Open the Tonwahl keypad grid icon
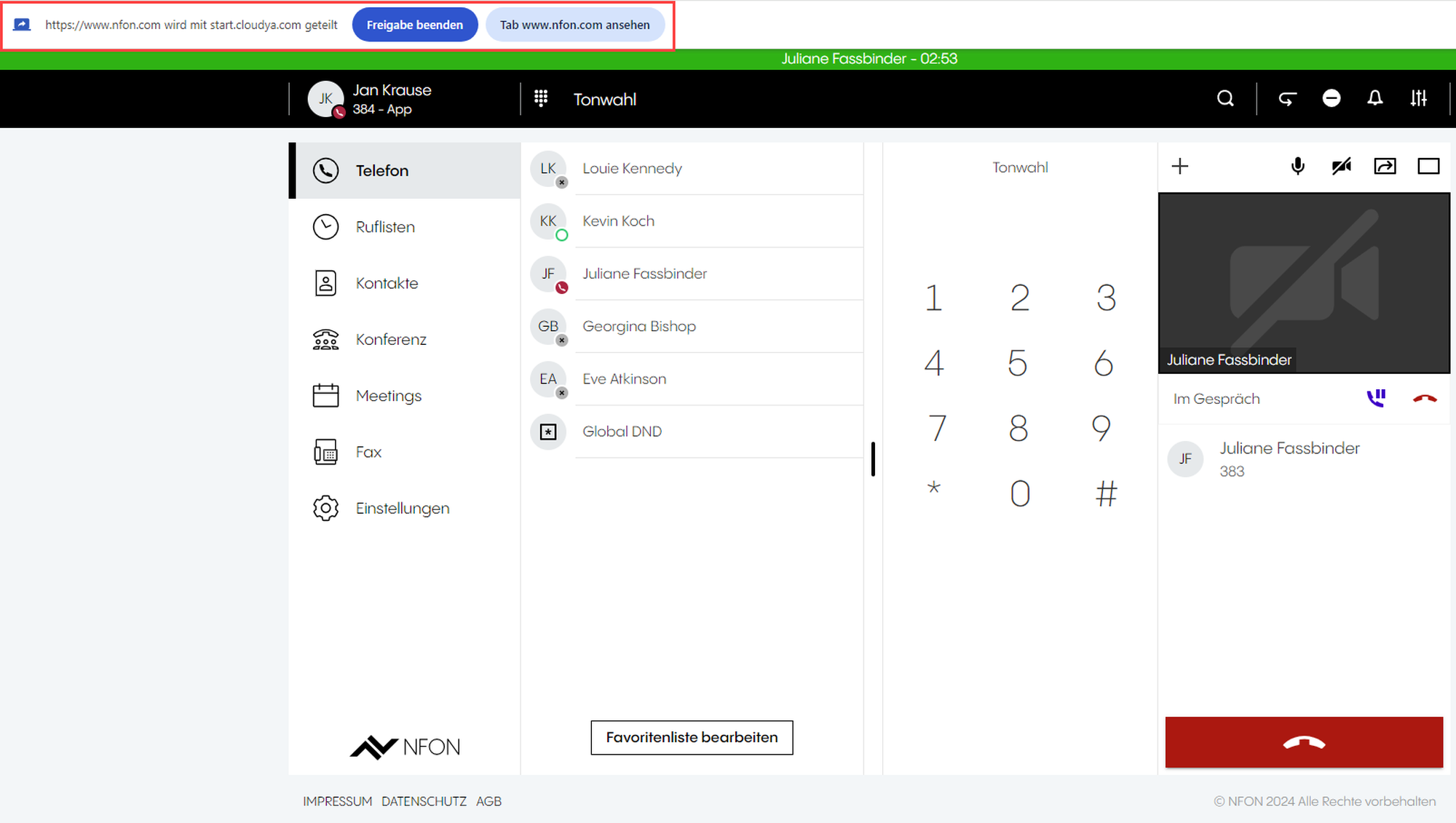Image resolution: width=1456 pixels, height=823 pixels. tap(541, 98)
